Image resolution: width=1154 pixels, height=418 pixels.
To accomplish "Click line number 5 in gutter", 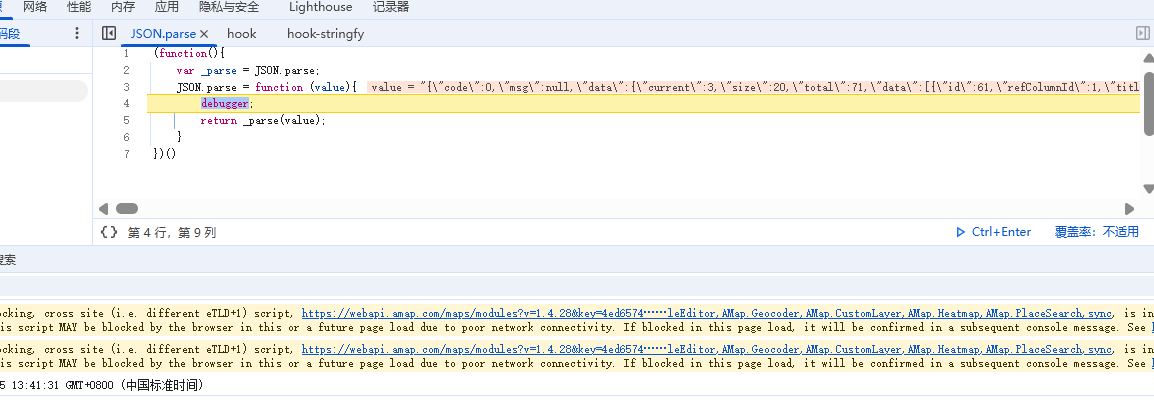I will point(127,120).
